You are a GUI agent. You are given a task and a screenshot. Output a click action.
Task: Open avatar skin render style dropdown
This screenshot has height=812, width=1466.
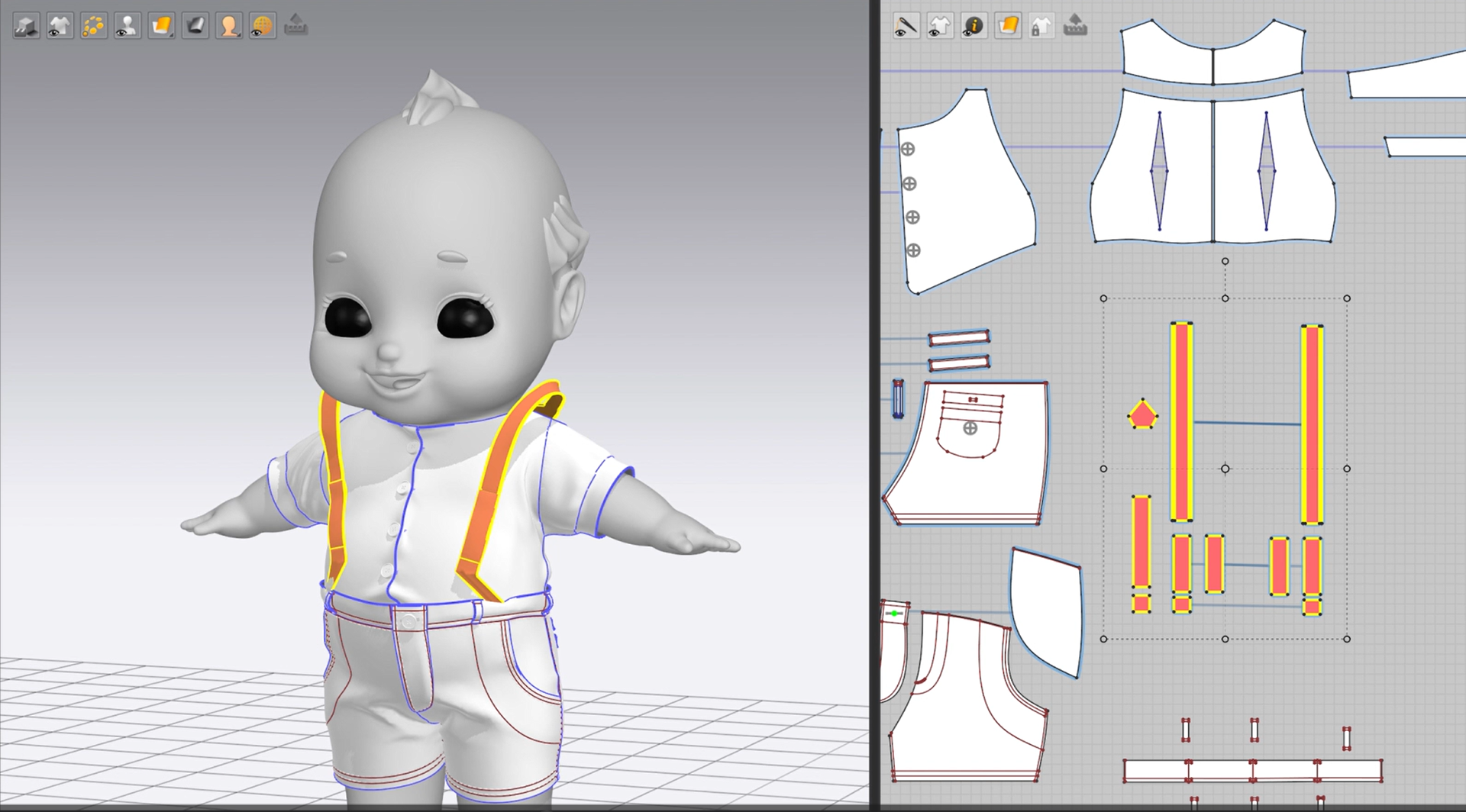tap(228, 26)
